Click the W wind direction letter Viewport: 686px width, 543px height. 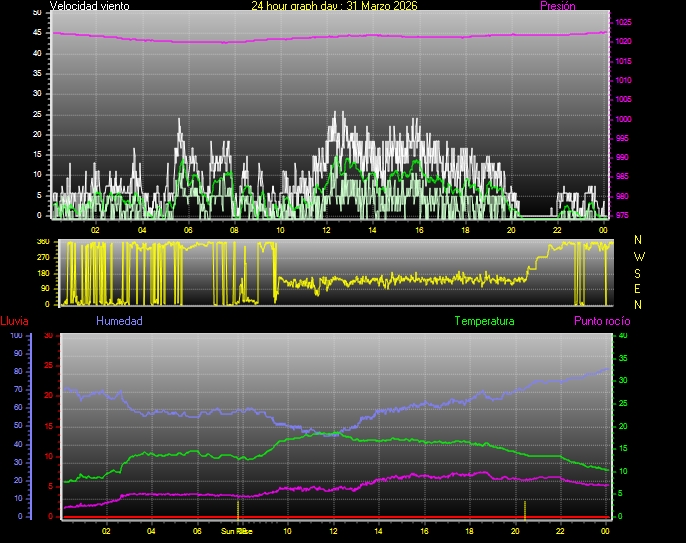pyautogui.click(x=639, y=257)
